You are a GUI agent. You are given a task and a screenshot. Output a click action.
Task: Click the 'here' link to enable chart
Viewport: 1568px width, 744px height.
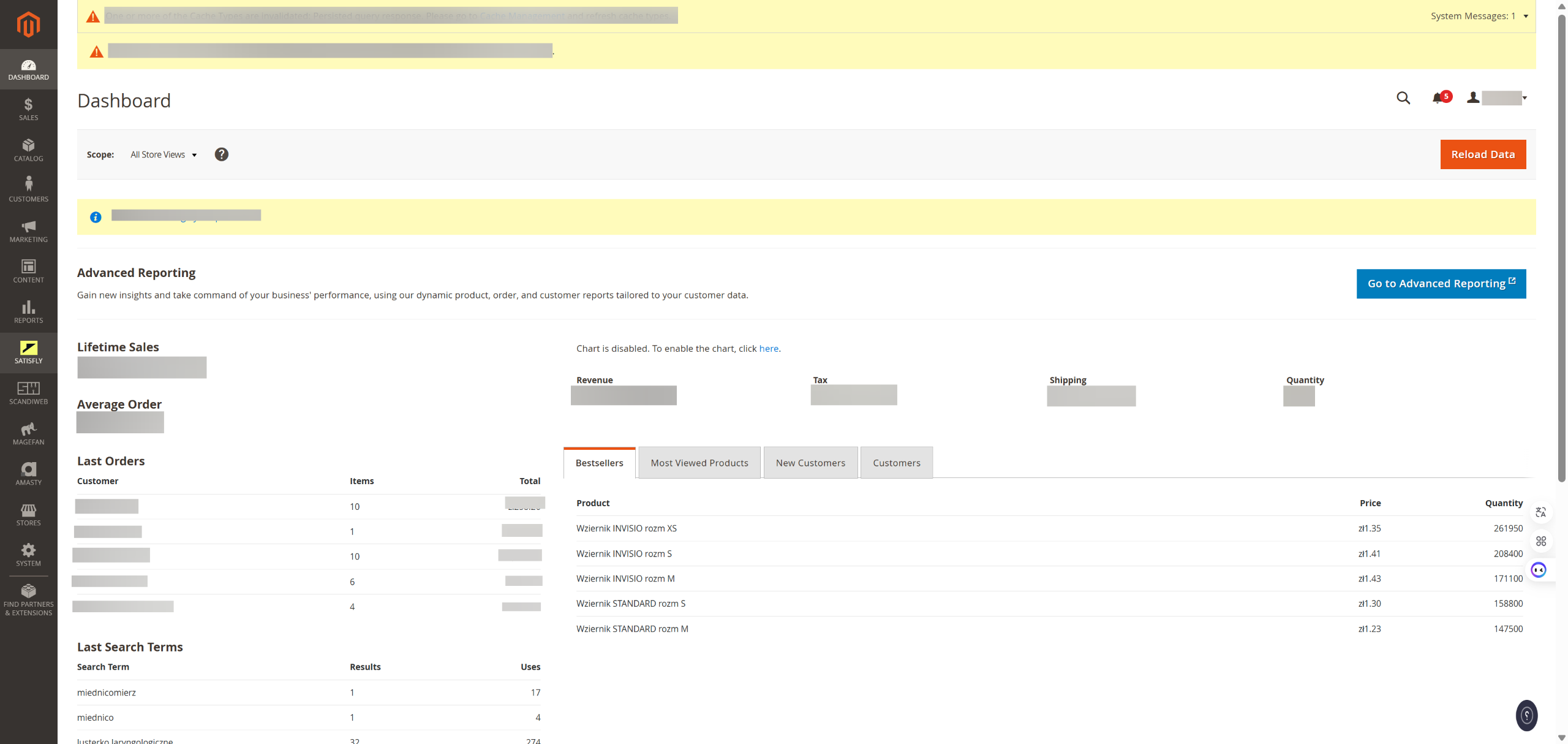click(768, 349)
